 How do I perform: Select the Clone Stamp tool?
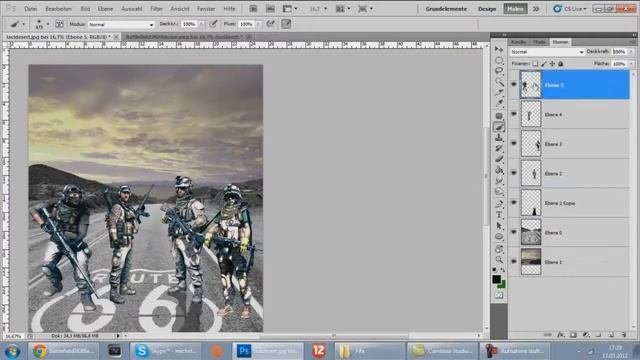click(x=499, y=138)
